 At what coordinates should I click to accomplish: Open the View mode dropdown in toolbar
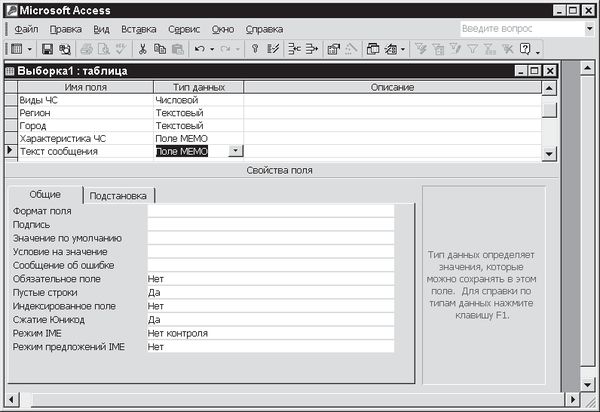[30, 48]
